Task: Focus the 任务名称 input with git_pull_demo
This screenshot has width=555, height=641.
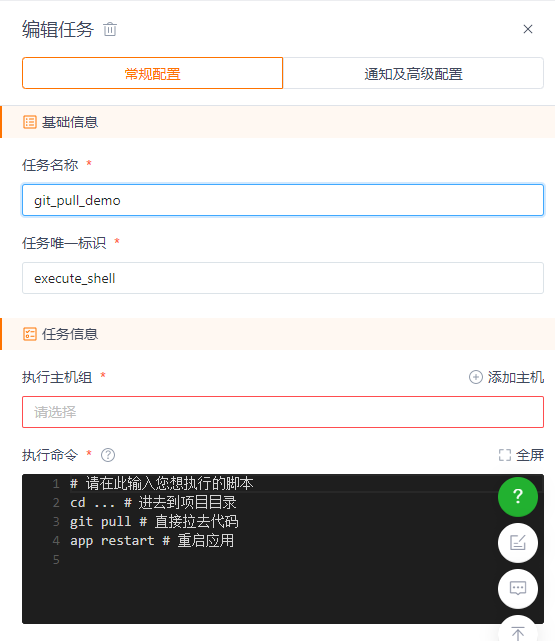Action: [x=283, y=200]
